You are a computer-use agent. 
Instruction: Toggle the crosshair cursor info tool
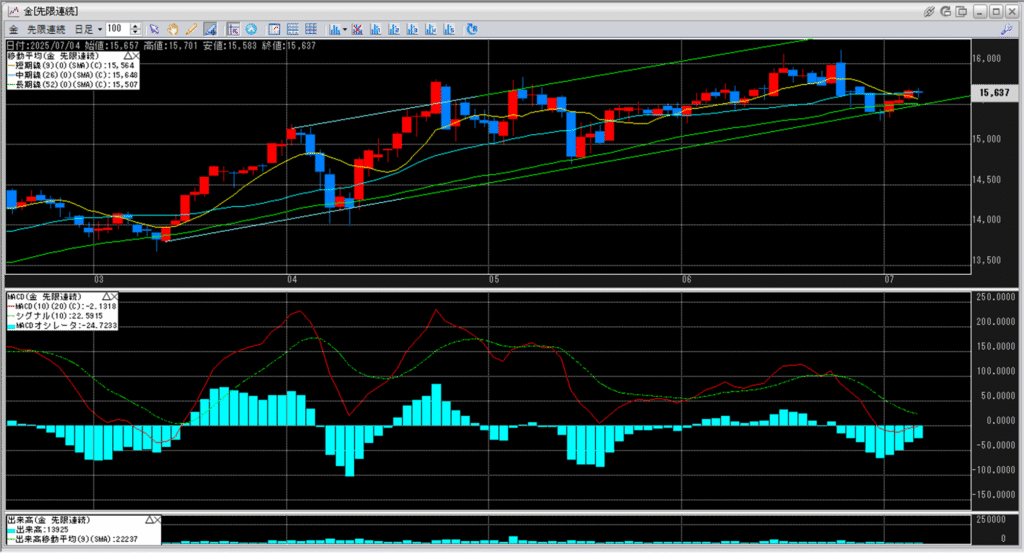click(233, 29)
